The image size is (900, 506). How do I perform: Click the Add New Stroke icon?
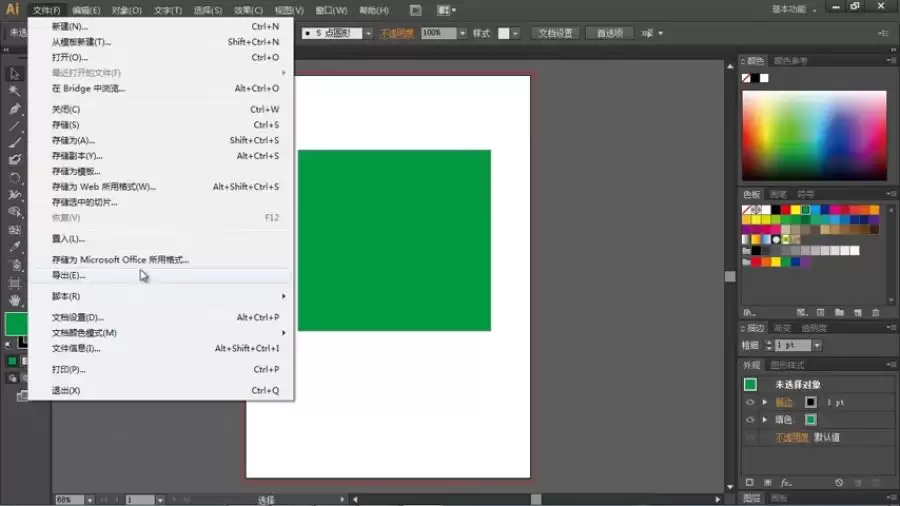pos(749,482)
